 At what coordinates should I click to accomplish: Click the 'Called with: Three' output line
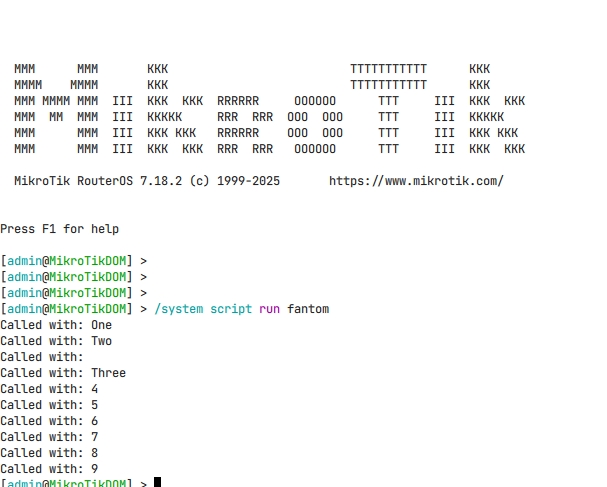(x=63, y=373)
